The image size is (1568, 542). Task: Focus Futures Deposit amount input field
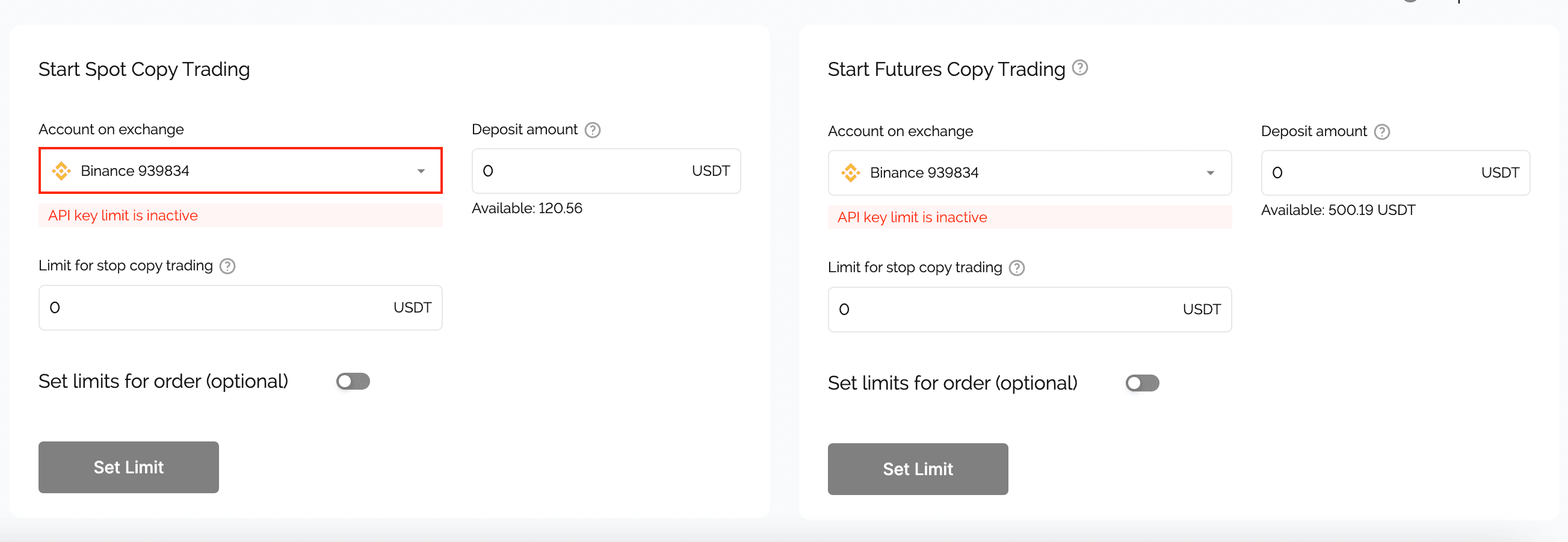click(x=1395, y=173)
